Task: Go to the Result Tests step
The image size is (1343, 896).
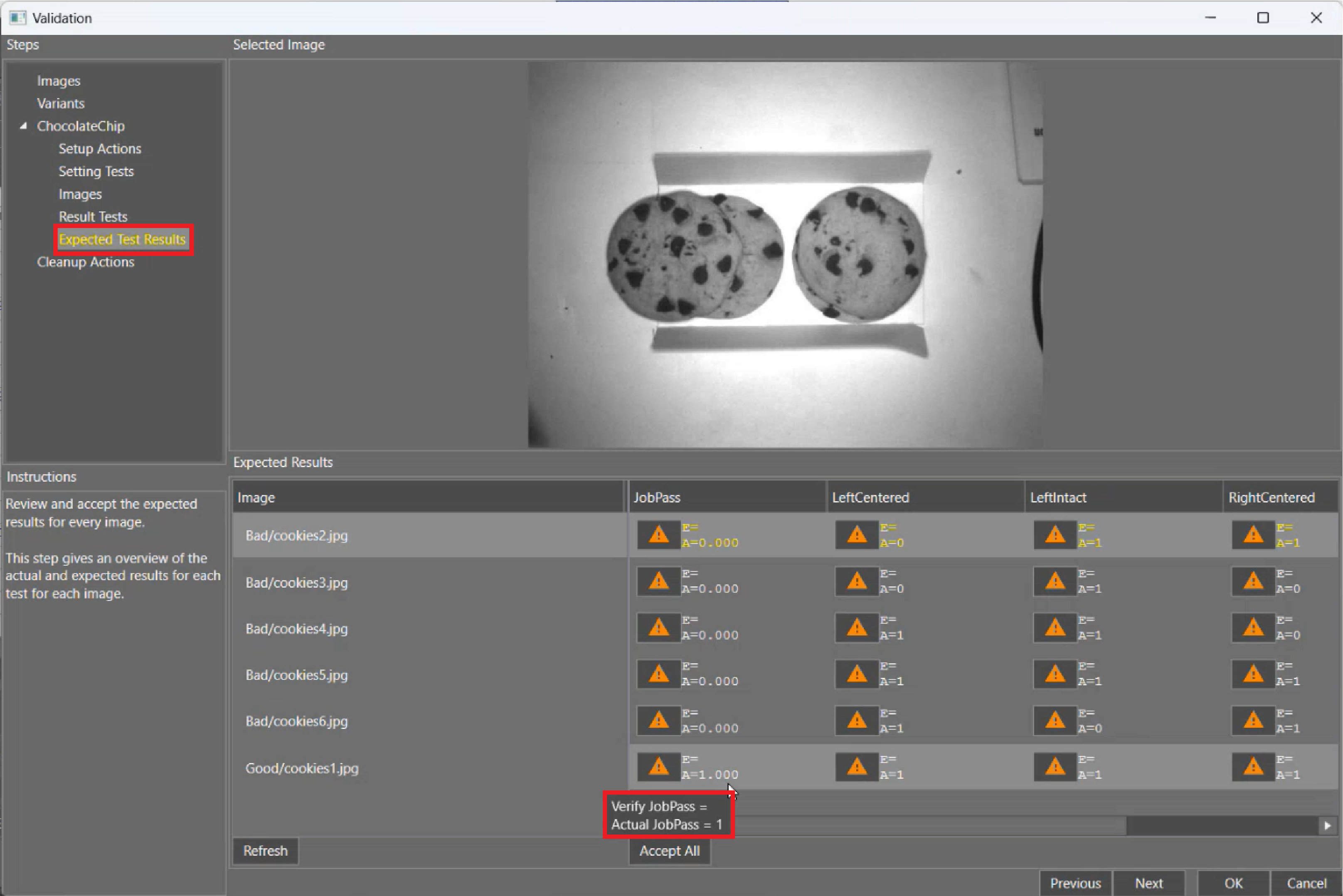Action: [x=93, y=217]
